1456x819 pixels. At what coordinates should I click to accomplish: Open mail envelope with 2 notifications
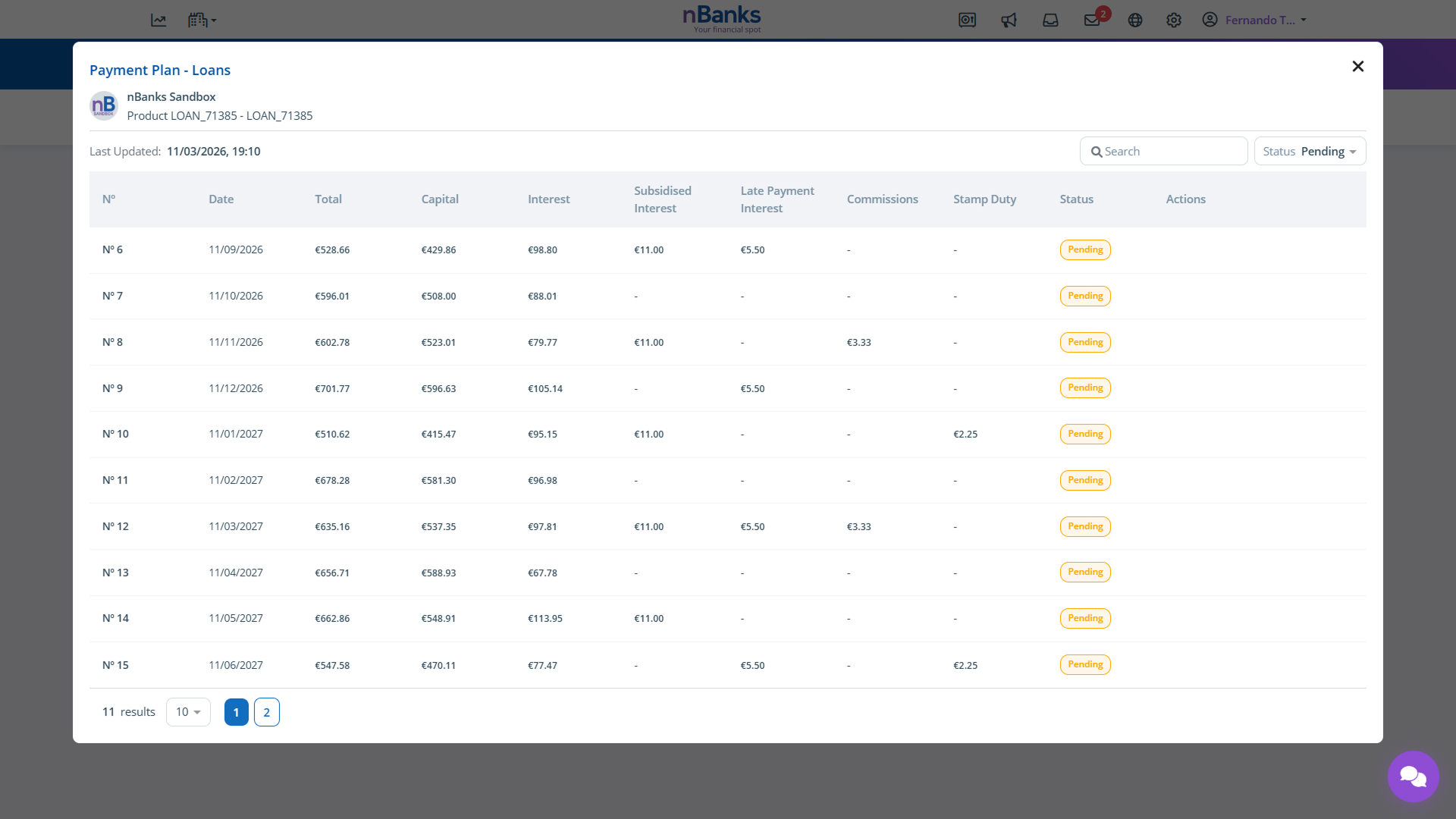(x=1093, y=20)
